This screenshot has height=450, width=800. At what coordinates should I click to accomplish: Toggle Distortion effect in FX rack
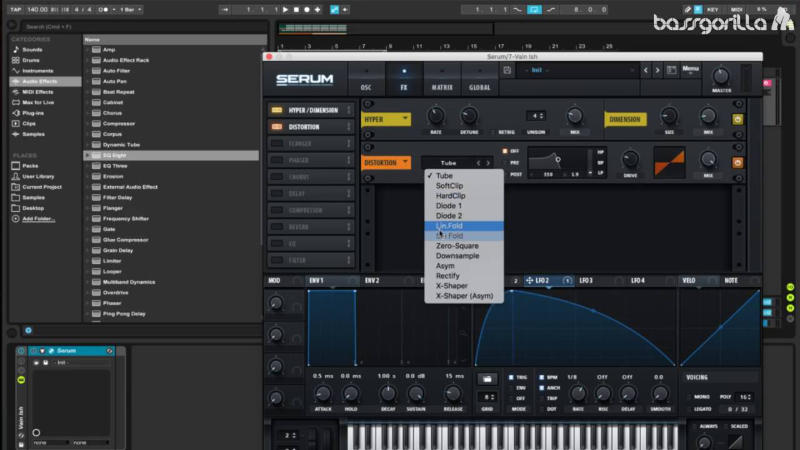pos(277,127)
